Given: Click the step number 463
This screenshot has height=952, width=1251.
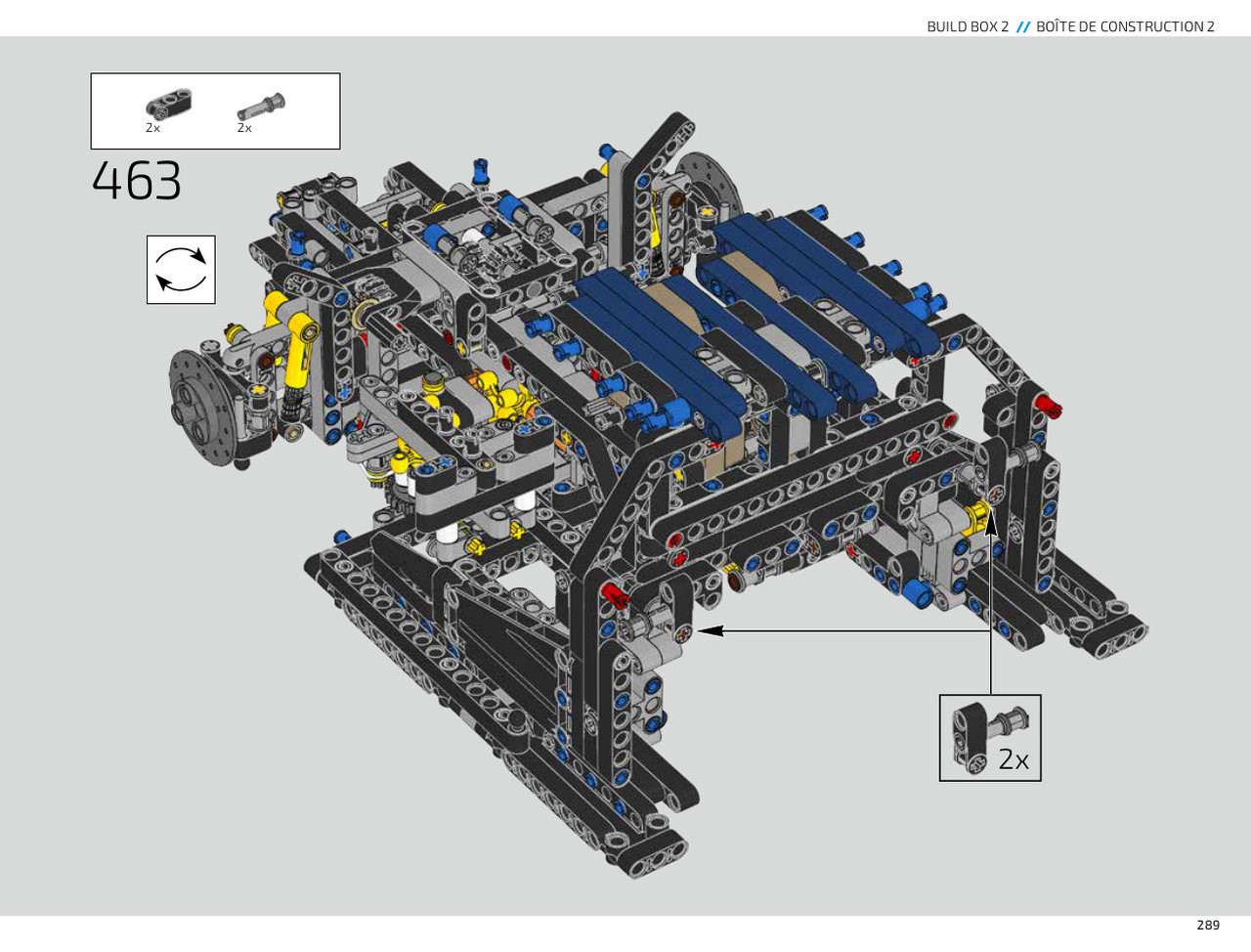Looking at the screenshot, I should tap(137, 181).
